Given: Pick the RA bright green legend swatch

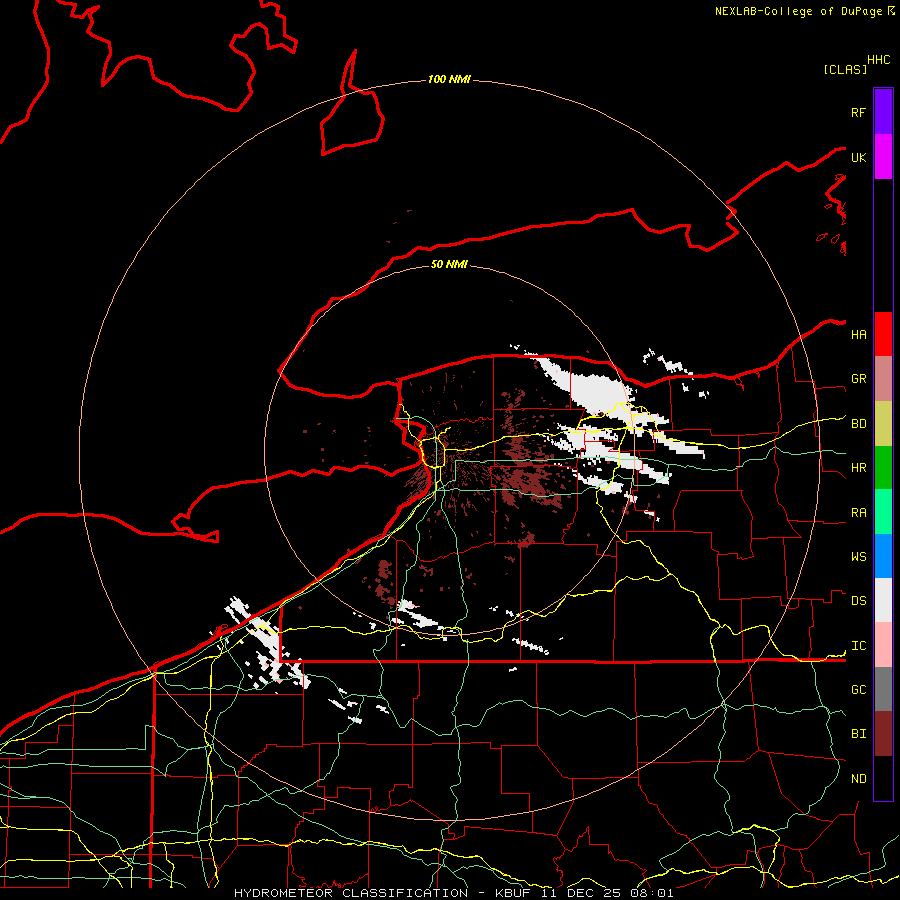Looking at the screenshot, I should (x=883, y=512).
